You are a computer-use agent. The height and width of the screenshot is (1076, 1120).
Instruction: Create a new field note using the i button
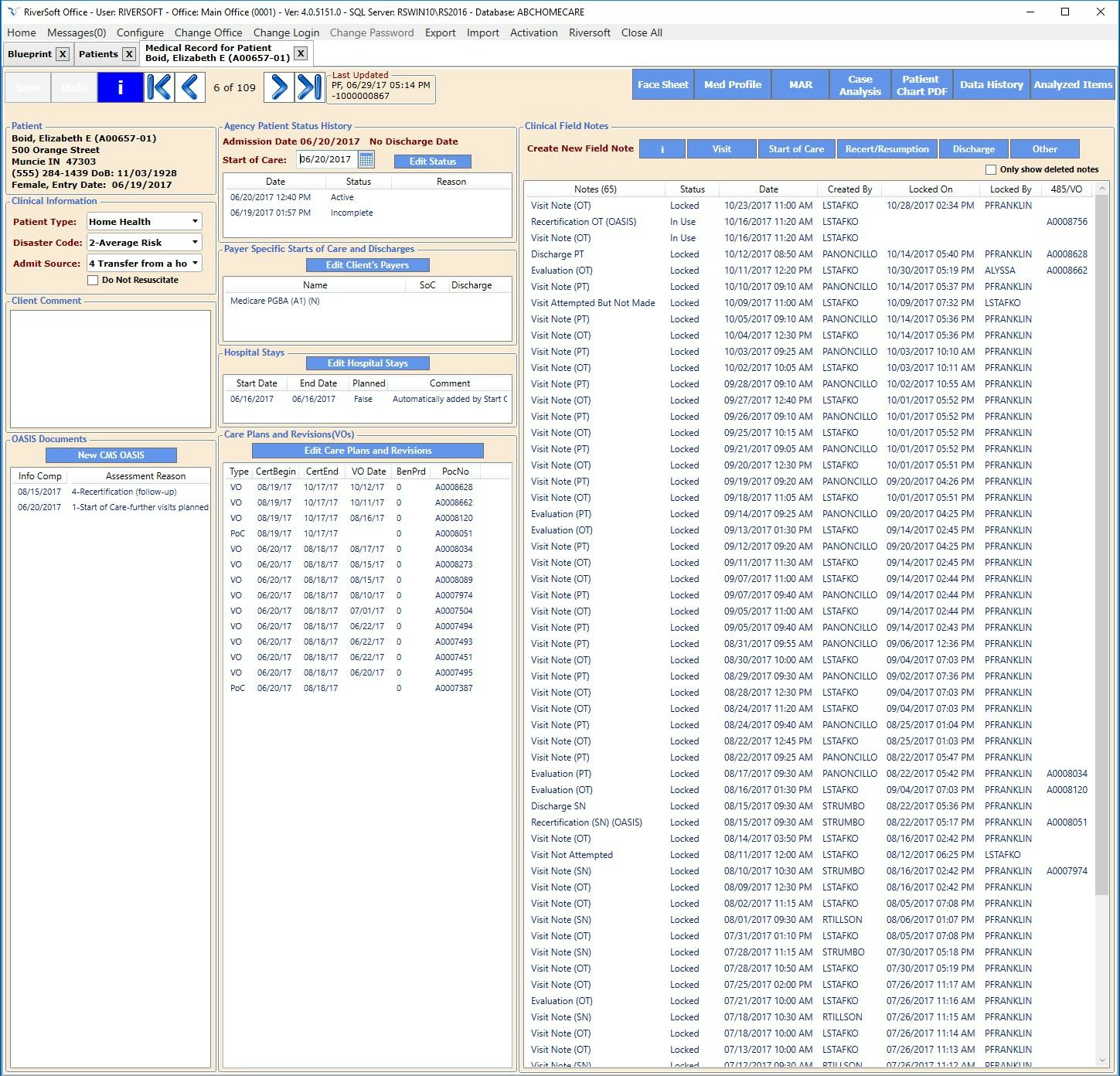(662, 148)
